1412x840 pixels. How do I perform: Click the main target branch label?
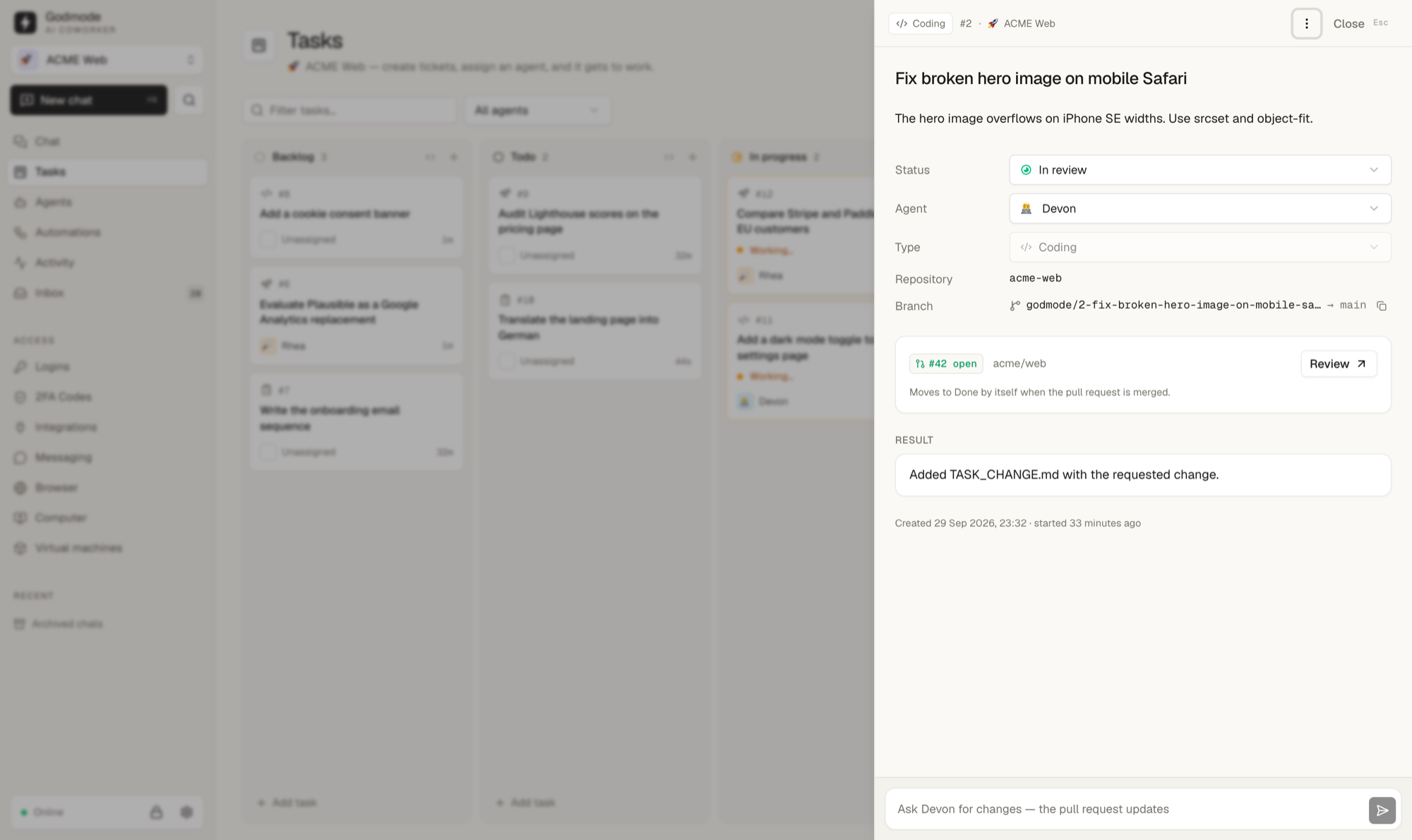pyautogui.click(x=1352, y=305)
